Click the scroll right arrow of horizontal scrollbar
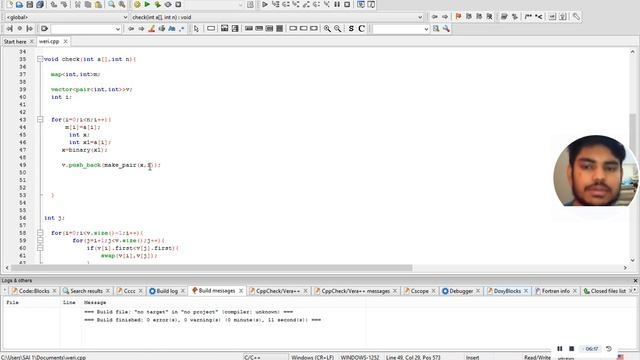Viewport: 640px width, 360px height. click(x=625, y=268)
